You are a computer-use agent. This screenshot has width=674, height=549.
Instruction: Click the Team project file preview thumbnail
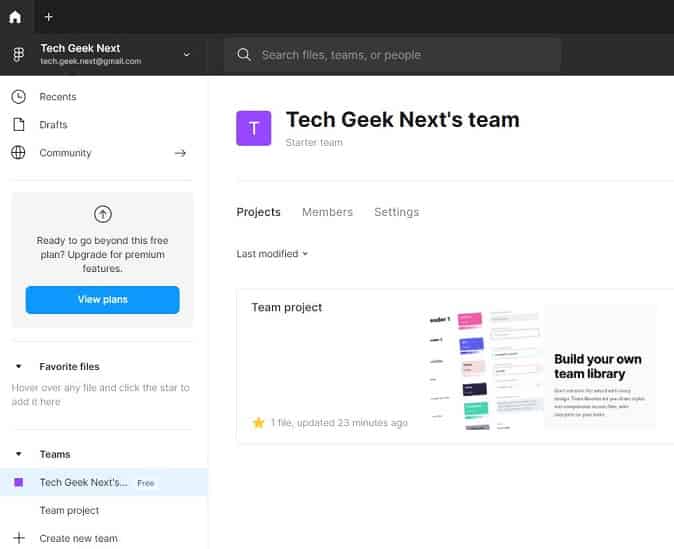[484, 368]
